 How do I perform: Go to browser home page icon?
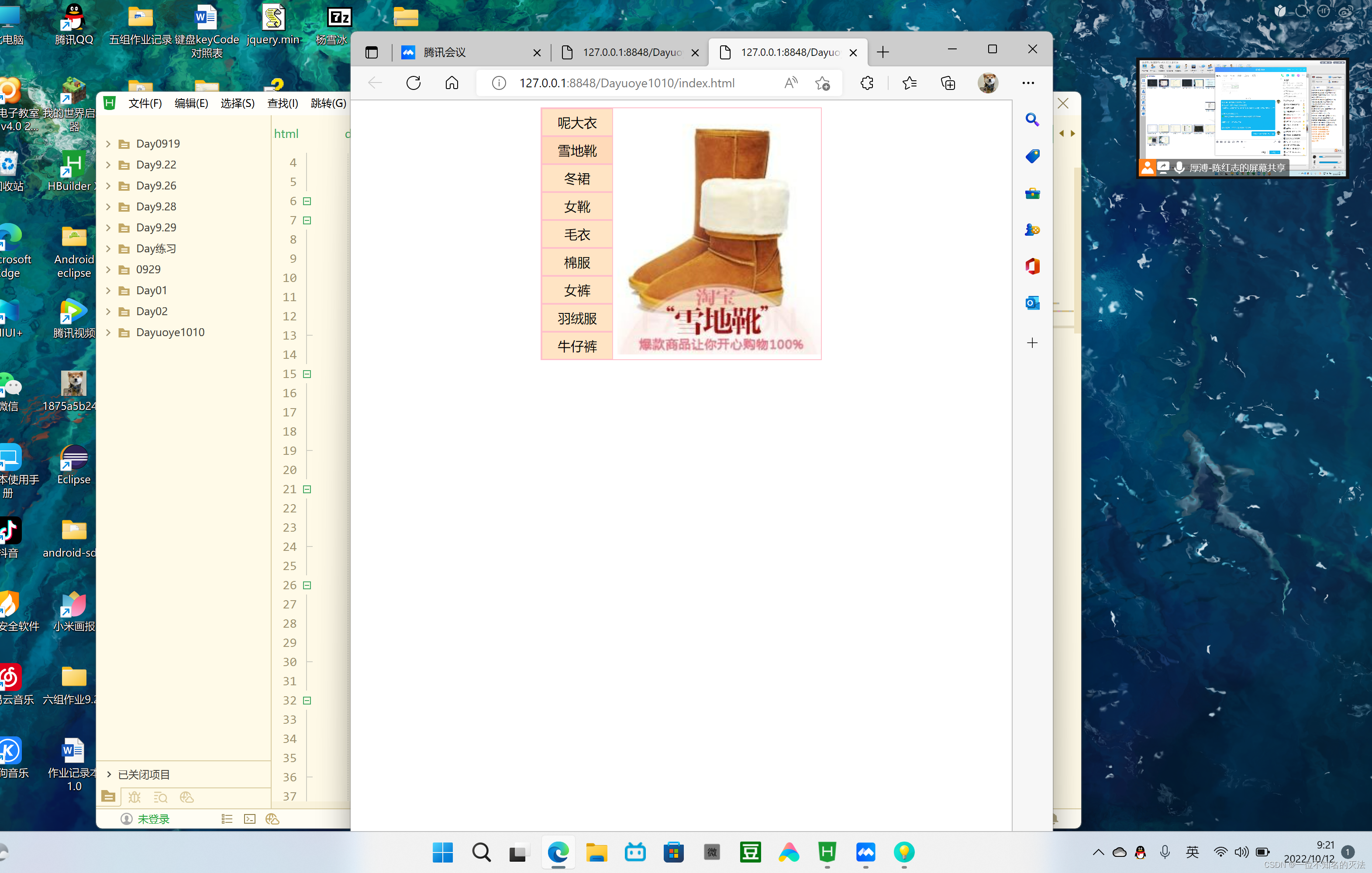point(451,83)
